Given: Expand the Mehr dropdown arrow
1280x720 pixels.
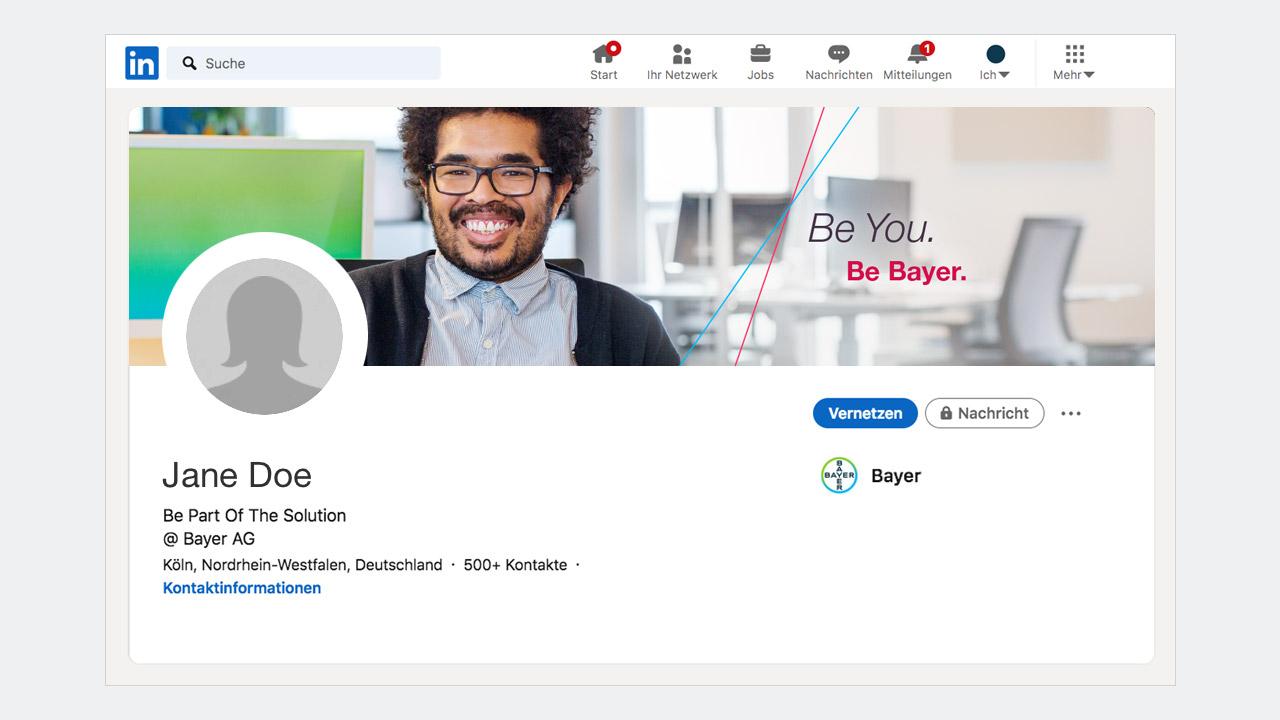Looking at the screenshot, I should click(1089, 75).
